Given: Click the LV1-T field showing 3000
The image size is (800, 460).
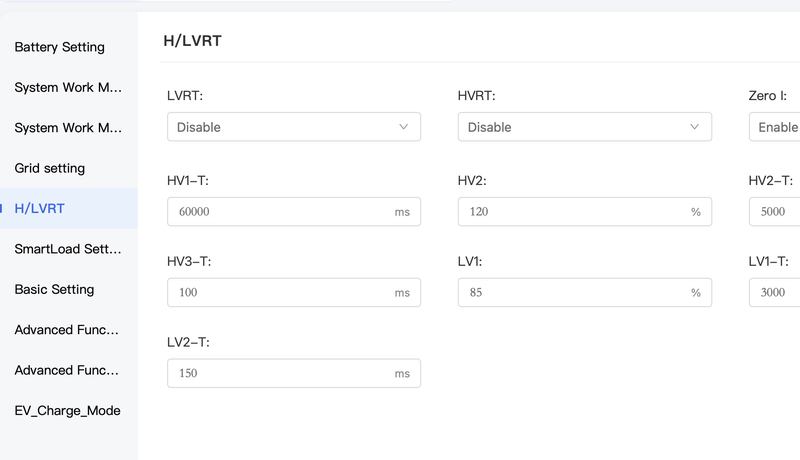Looking at the screenshot, I should click(x=774, y=292).
